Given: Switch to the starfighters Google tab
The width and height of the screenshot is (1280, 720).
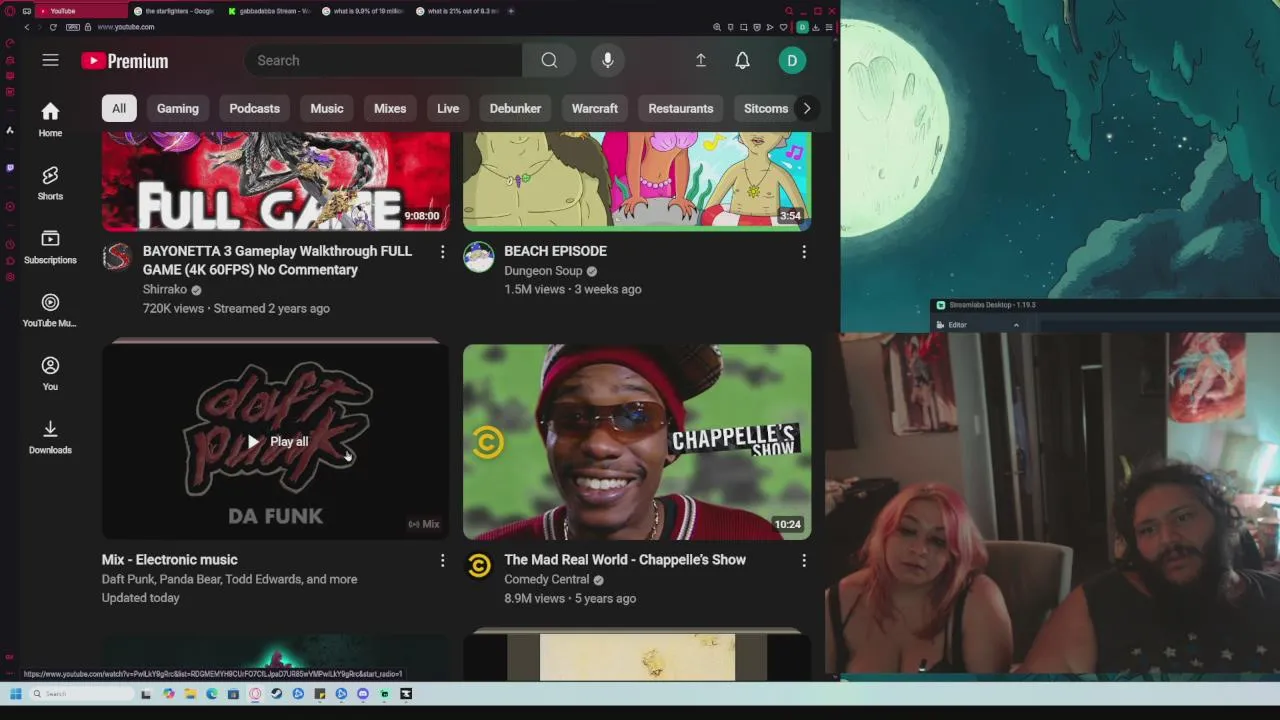Looking at the screenshot, I should click(x=173, y=11).
